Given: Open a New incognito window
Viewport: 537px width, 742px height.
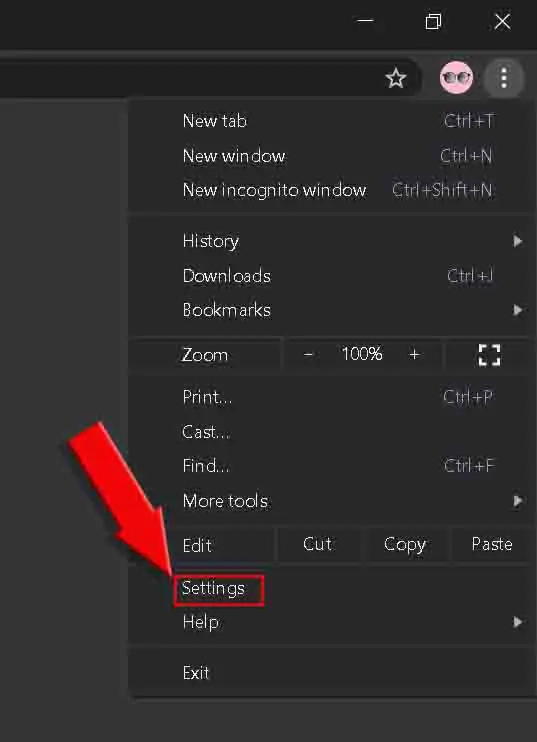Looking at the screenshot, I should tap(331, 190).
